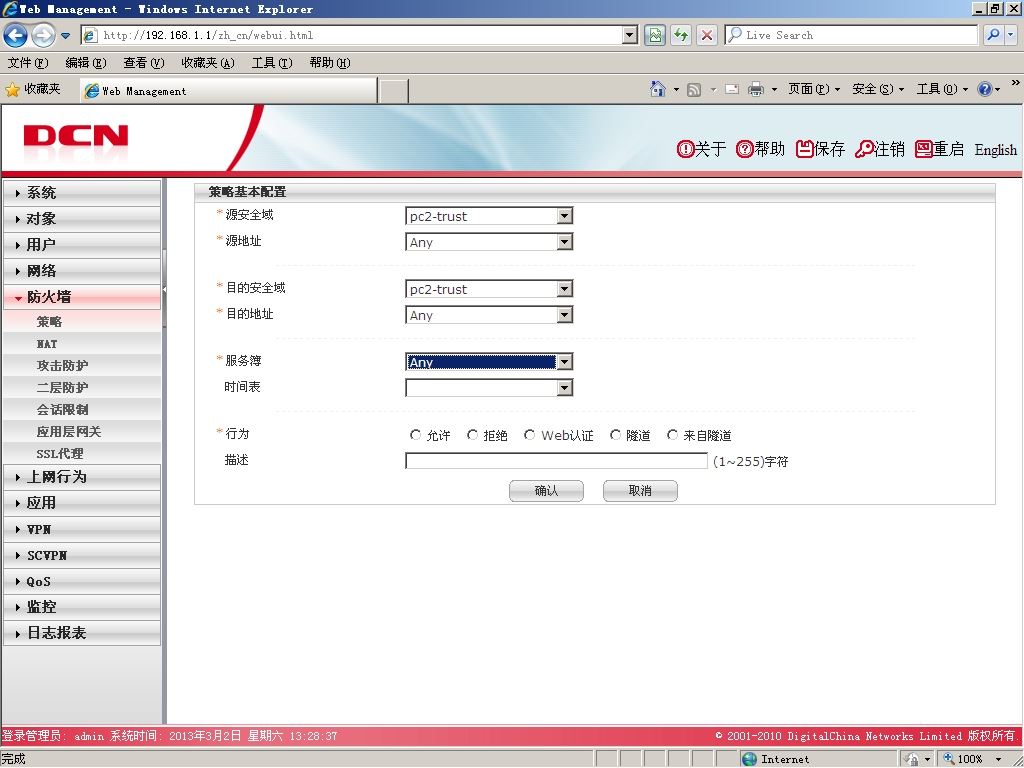Open the 时间表 dropdown
The width and height of the screenshot is (1024, 768).
pyautogui.click(x=489, y=389)
